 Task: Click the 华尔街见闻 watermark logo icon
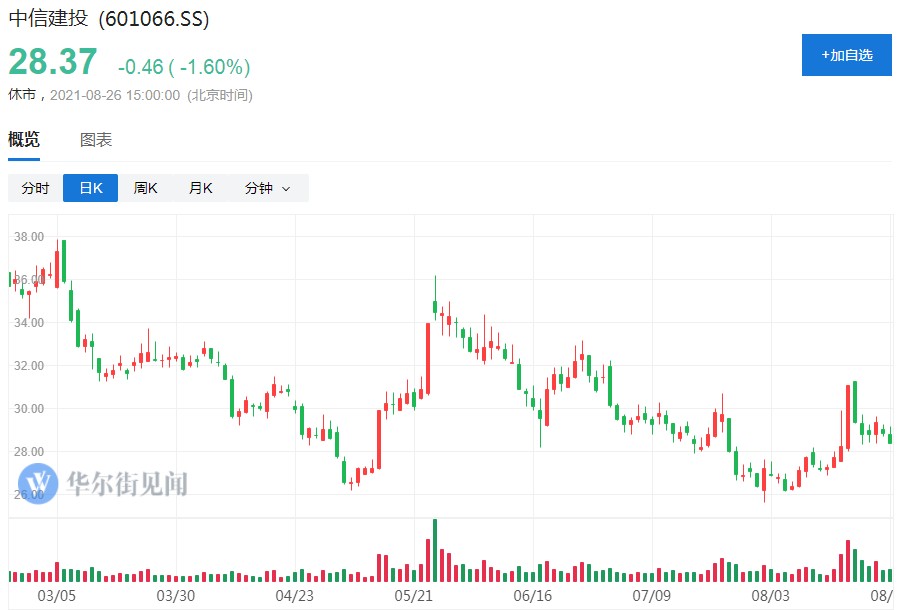pos(38,484)
